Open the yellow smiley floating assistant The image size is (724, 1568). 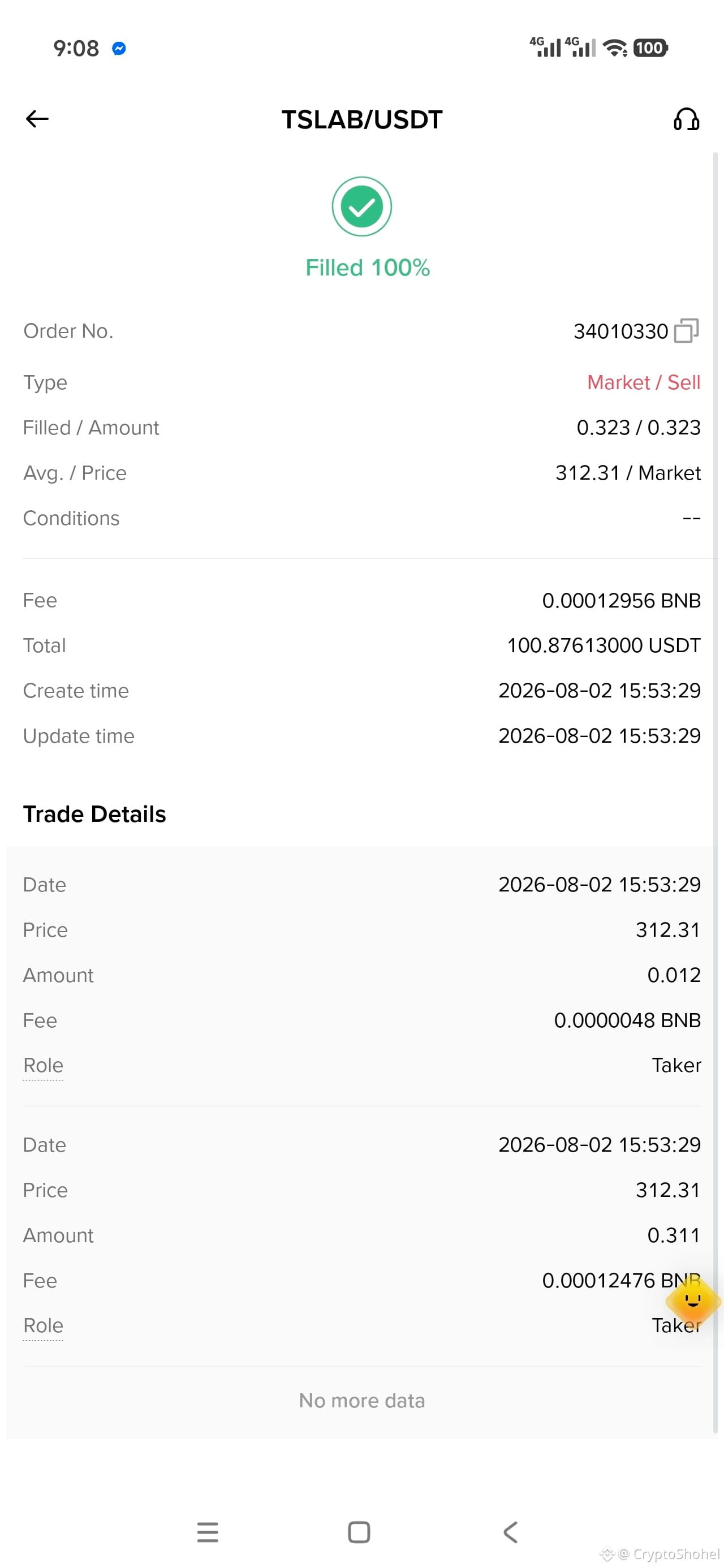tap(693, 1302)
